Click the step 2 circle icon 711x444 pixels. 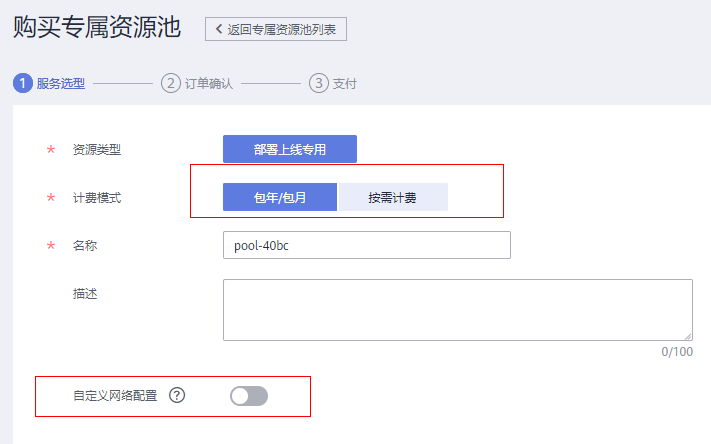[170, 83]
